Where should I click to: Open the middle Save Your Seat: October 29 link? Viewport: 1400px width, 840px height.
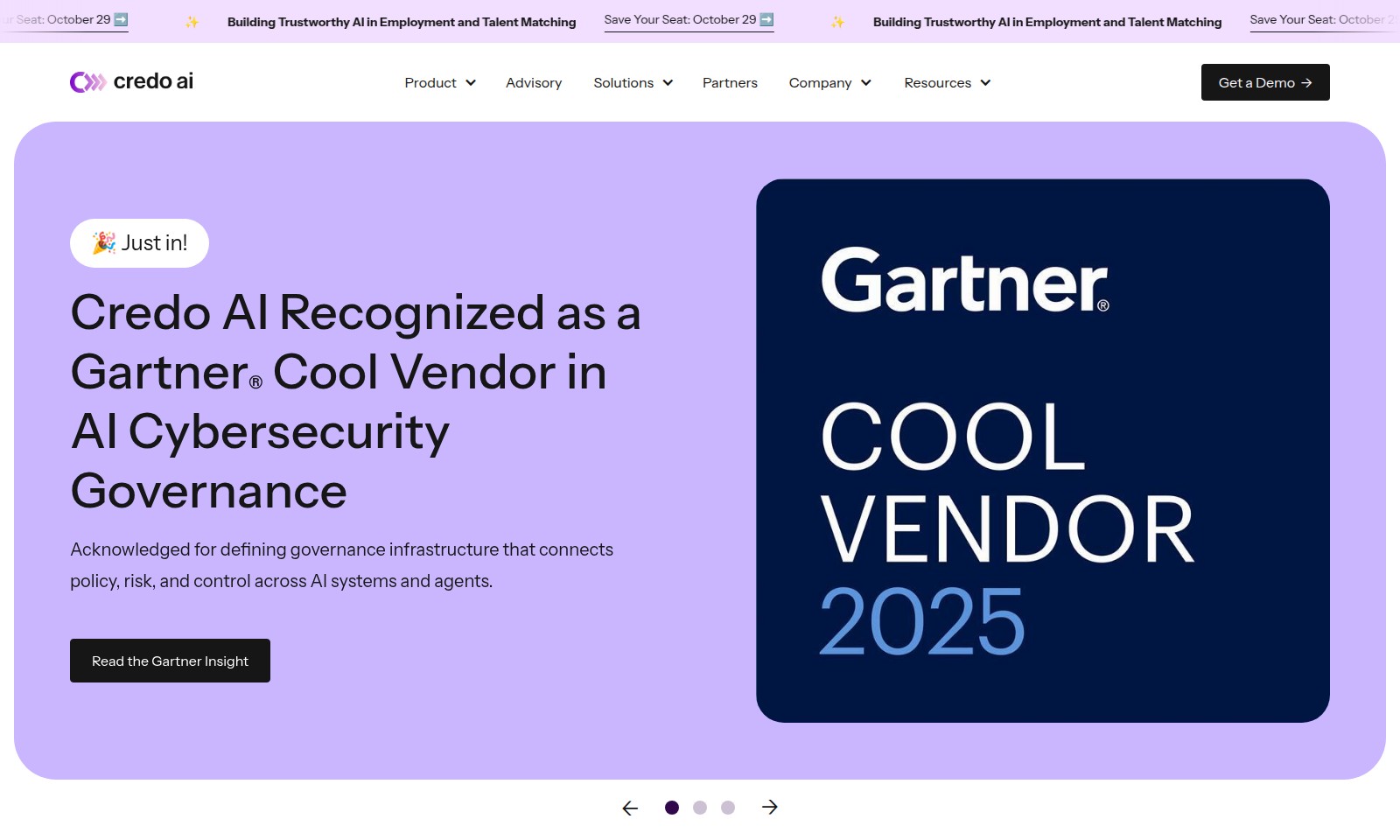pos(689,20)
